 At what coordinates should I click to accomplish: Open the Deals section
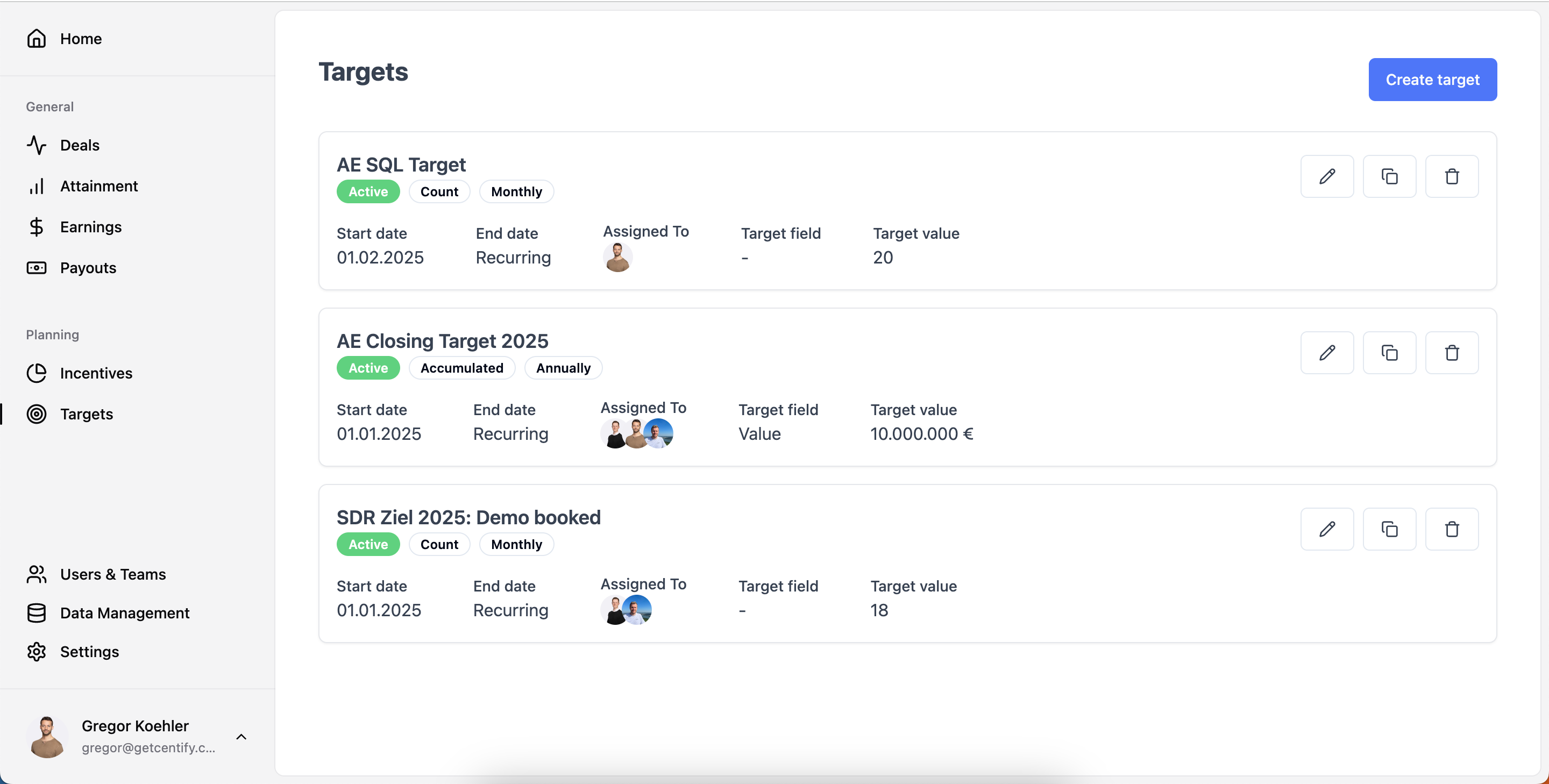(x=80, y=145)
